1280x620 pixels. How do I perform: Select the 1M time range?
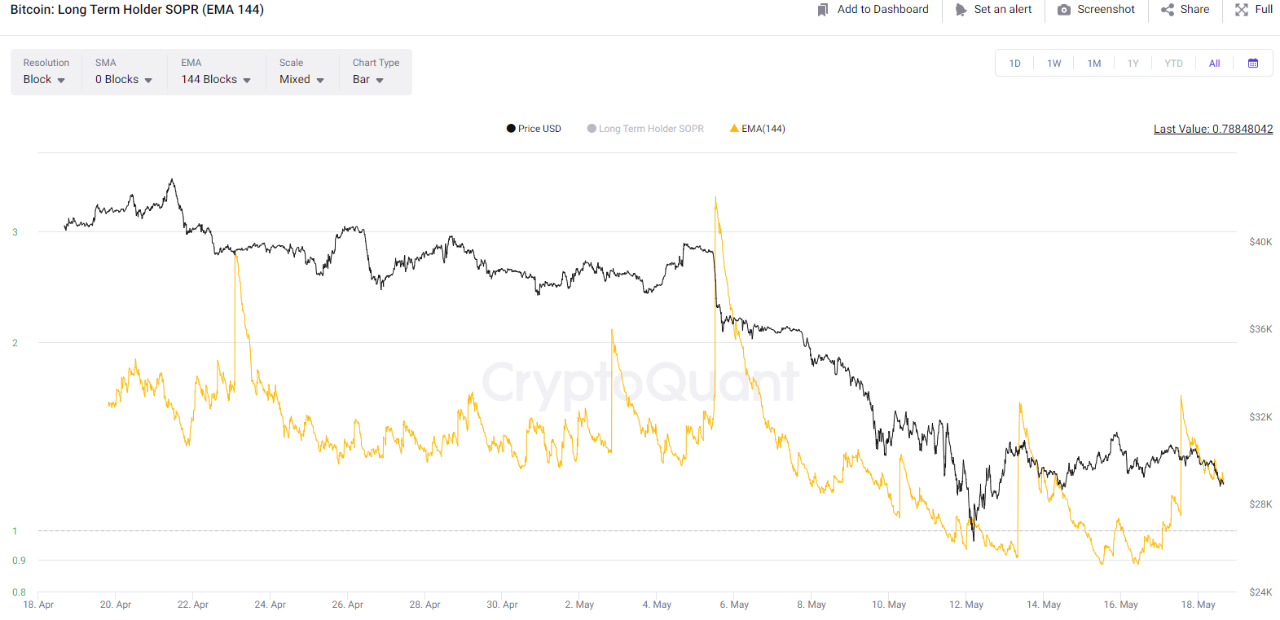[x=1094, y=63]
